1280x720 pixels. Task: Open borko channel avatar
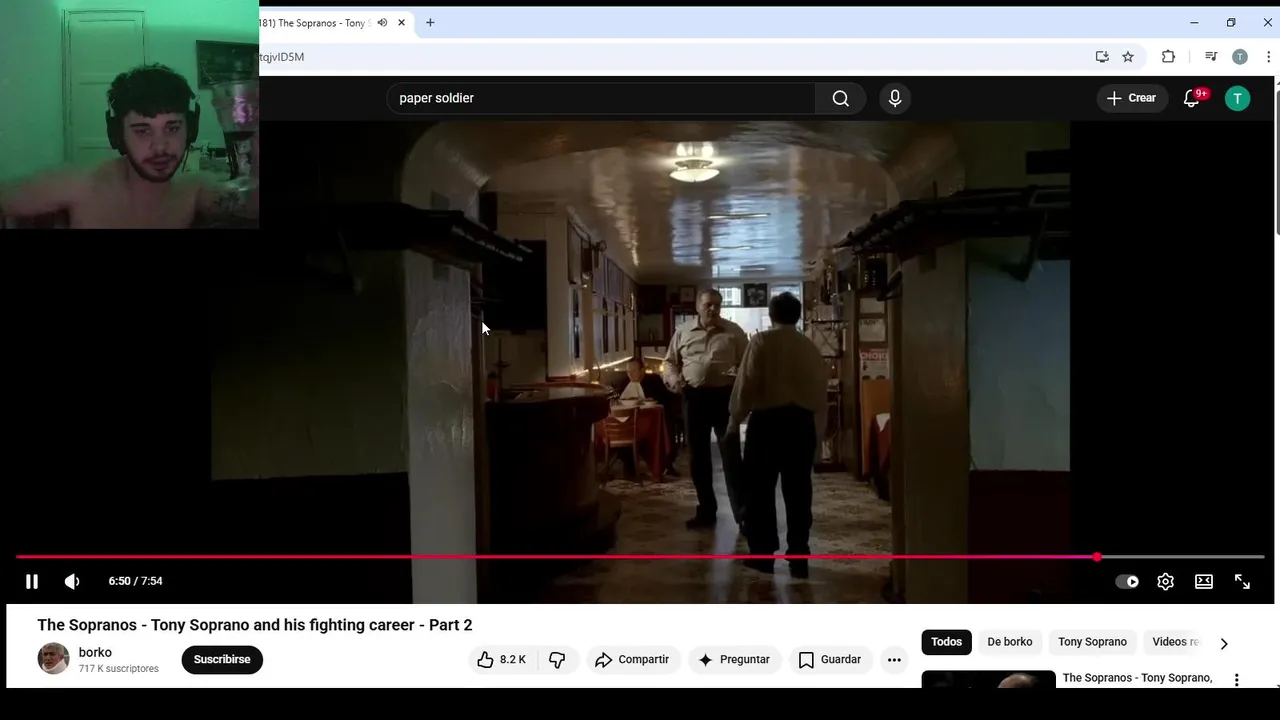(53, 659)
